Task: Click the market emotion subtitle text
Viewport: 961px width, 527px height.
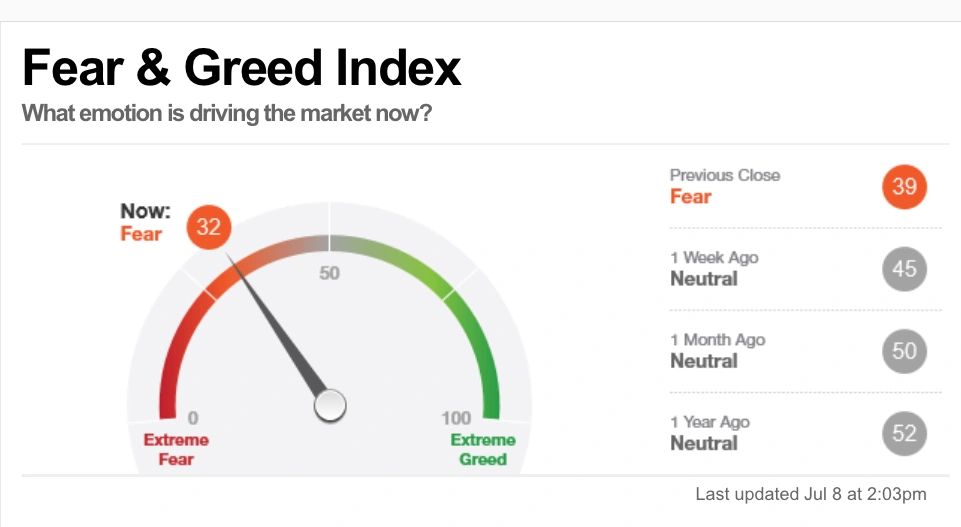Action: pos(226,112)
